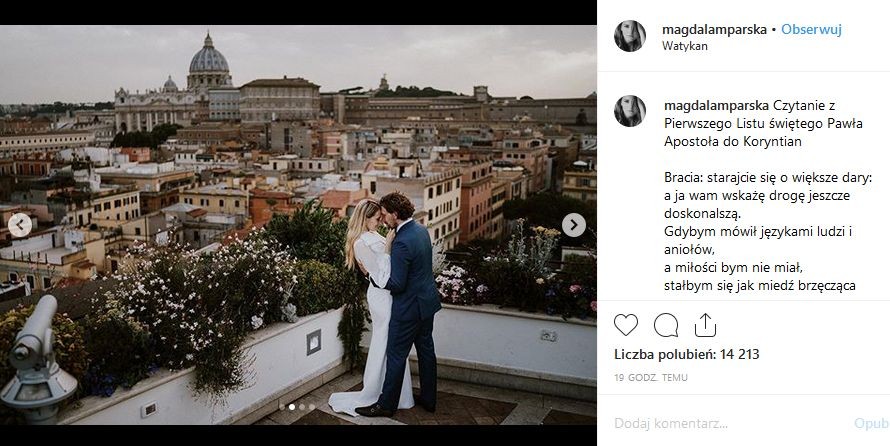Image resolution: width=890 pixels, height=446 pixels.
Task: Click the magdalamparska username in the caption
Action: 714,104
